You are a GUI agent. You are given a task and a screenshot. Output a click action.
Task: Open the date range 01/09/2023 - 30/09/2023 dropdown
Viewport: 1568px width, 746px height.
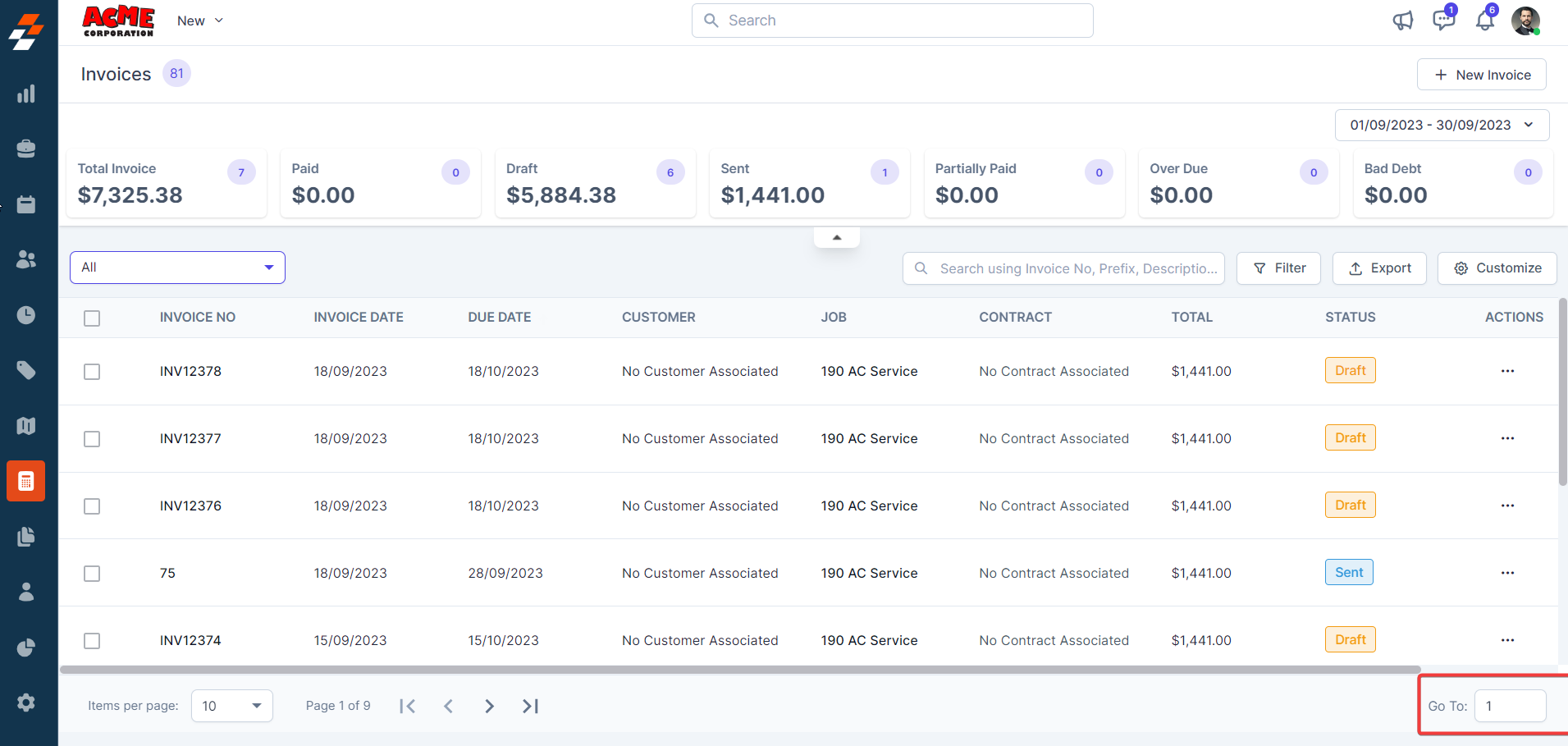tap(1442, 125)
